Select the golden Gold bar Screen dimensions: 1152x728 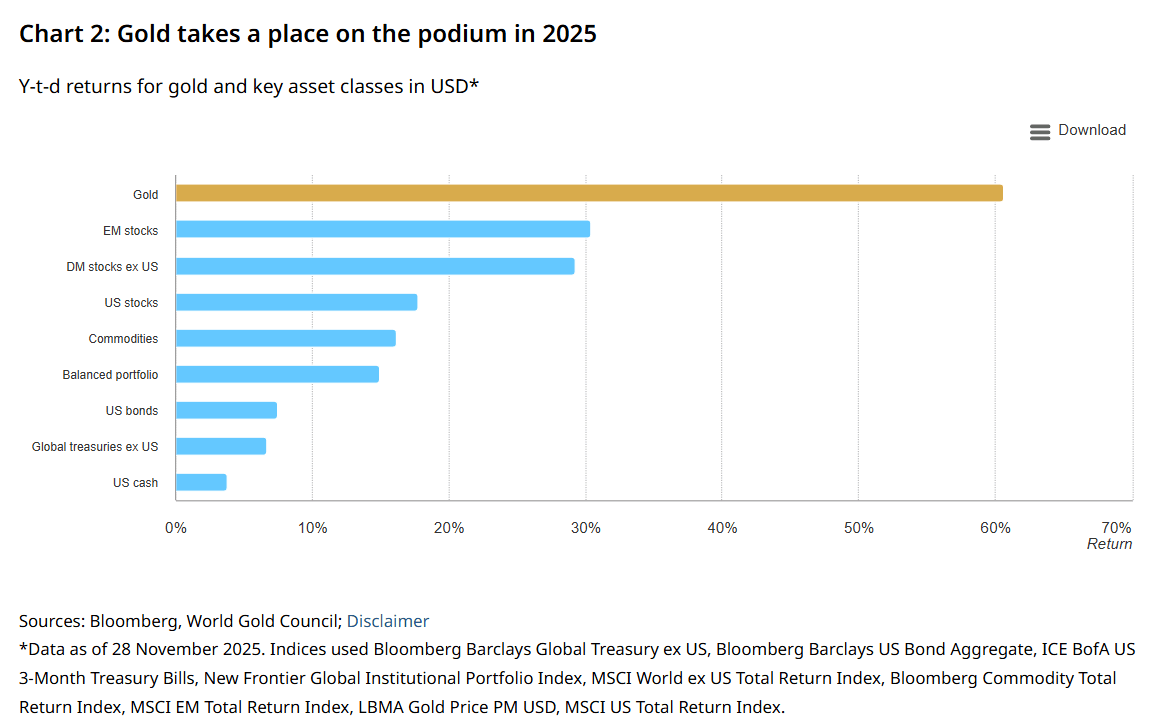pos(589,193)
